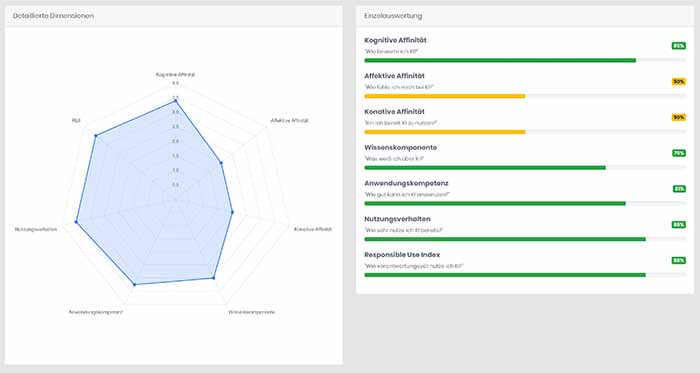Image resolution: width=700 pixels, height=373 pixels.
Task: Click the green Anwendungskompetenz progress bar
Action: click(x=495, y=203)
